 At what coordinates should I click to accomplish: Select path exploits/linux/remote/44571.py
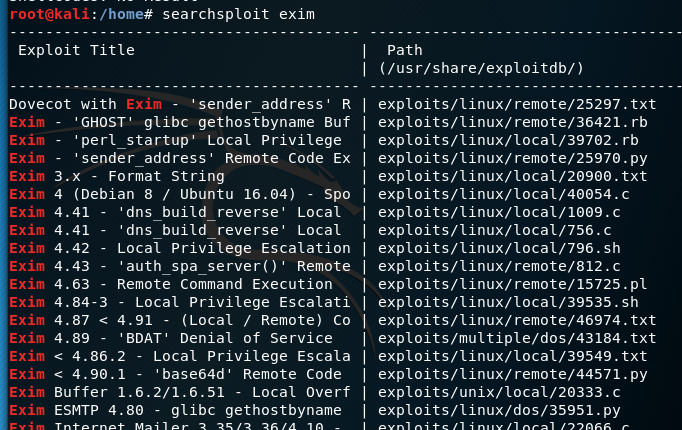click(512, 374)
